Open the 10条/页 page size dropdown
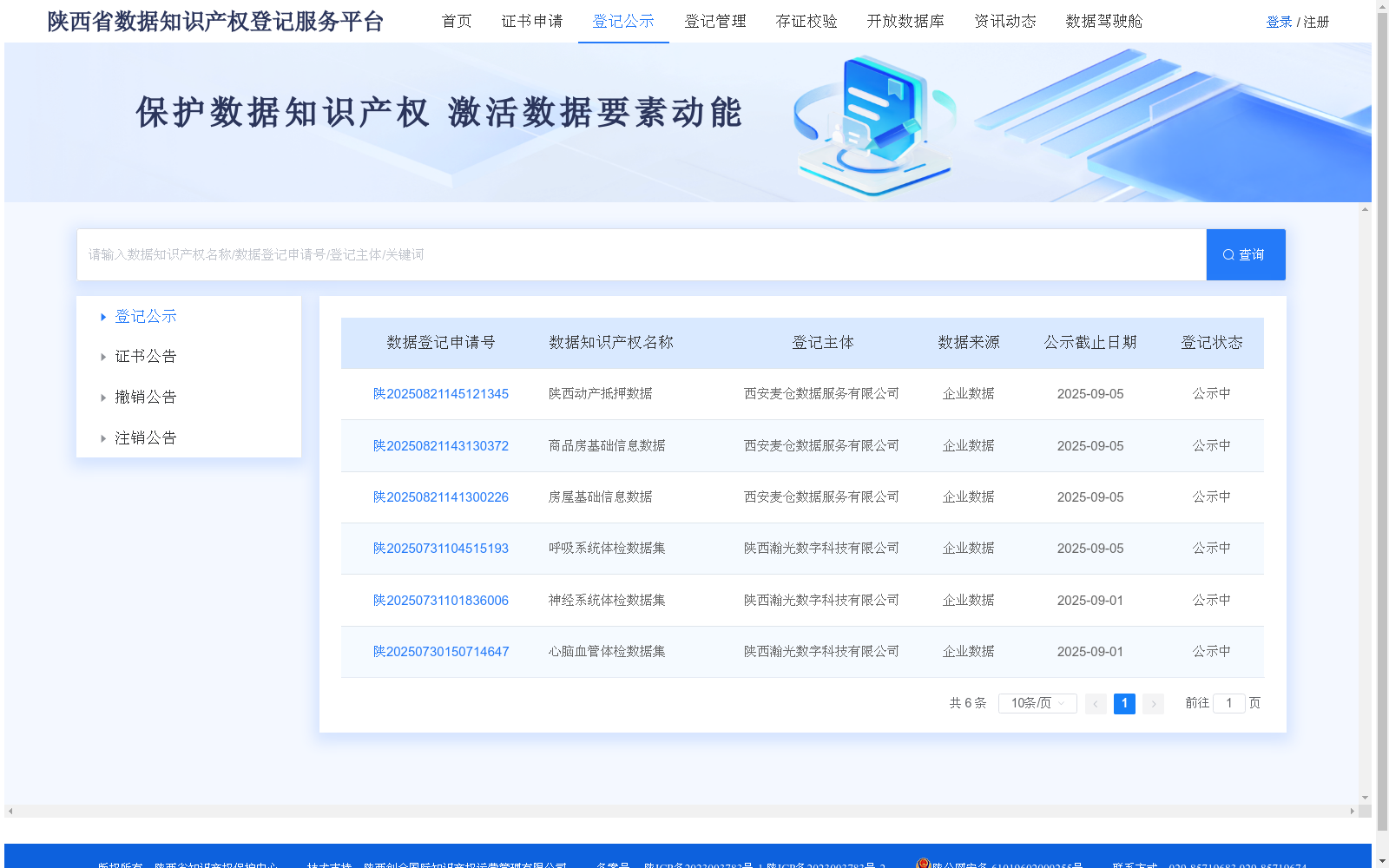 point(1037,703)
